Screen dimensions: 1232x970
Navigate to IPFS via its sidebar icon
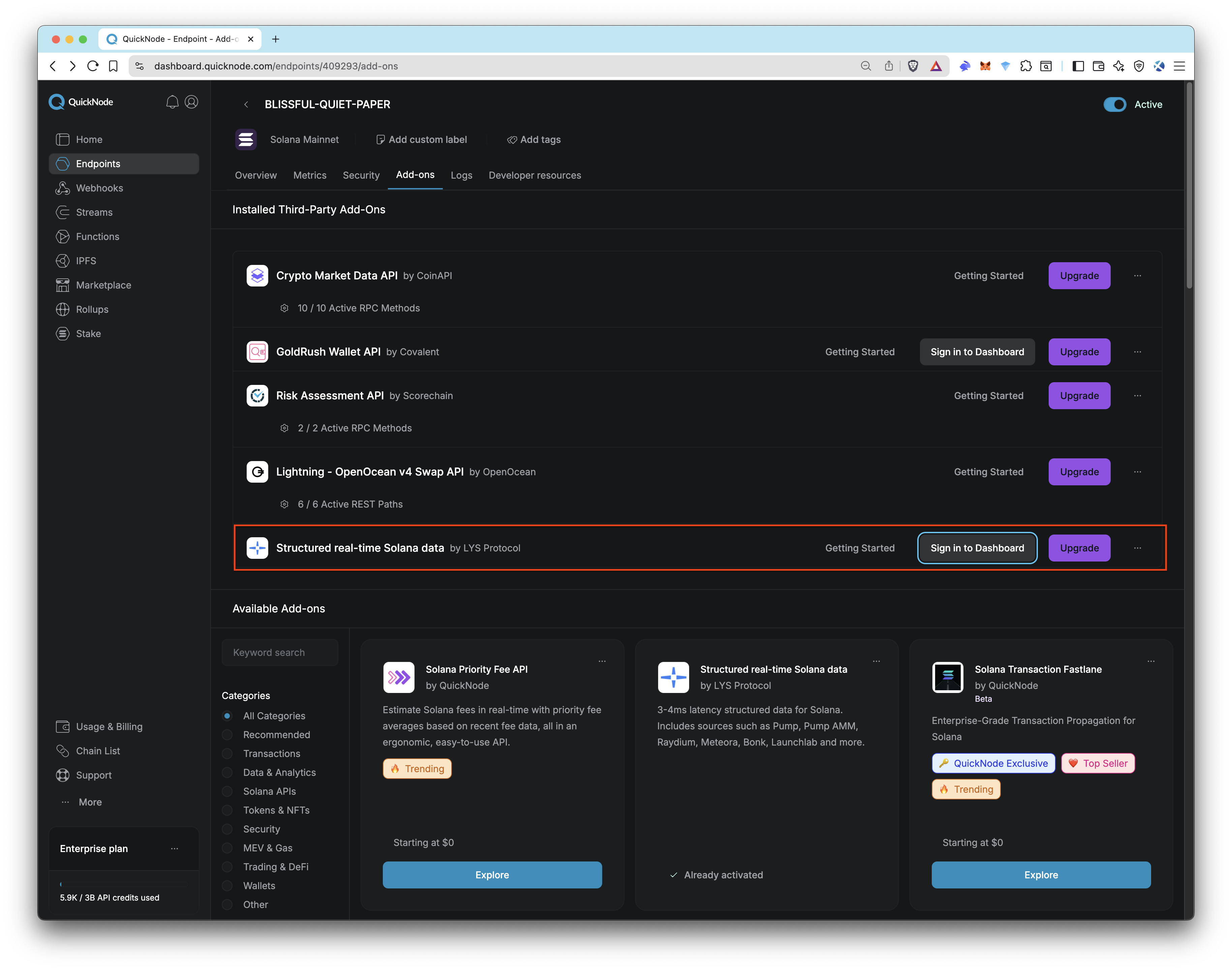tap(64, 261)
